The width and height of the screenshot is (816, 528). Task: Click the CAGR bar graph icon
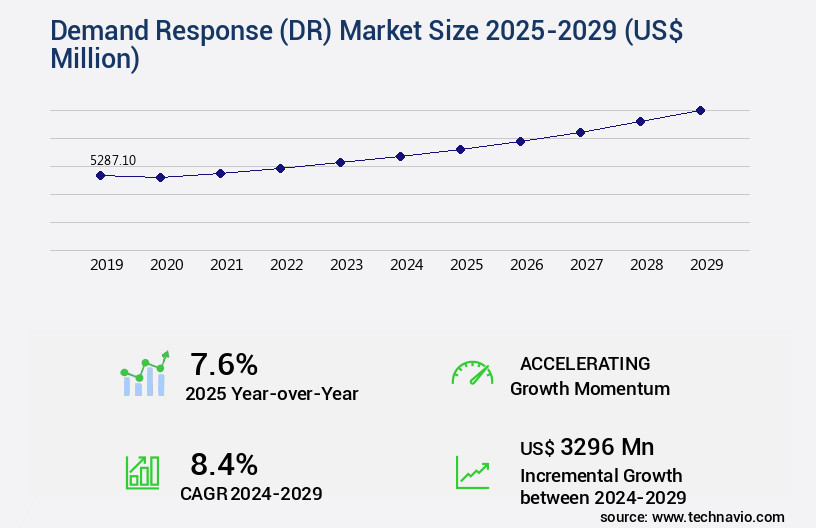pos(141,470)
